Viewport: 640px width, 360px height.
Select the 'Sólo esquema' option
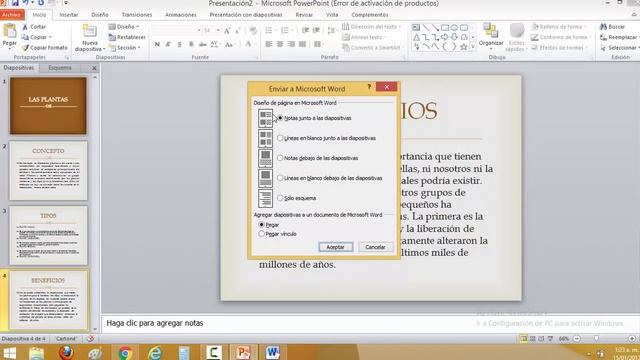click(280, 198)
